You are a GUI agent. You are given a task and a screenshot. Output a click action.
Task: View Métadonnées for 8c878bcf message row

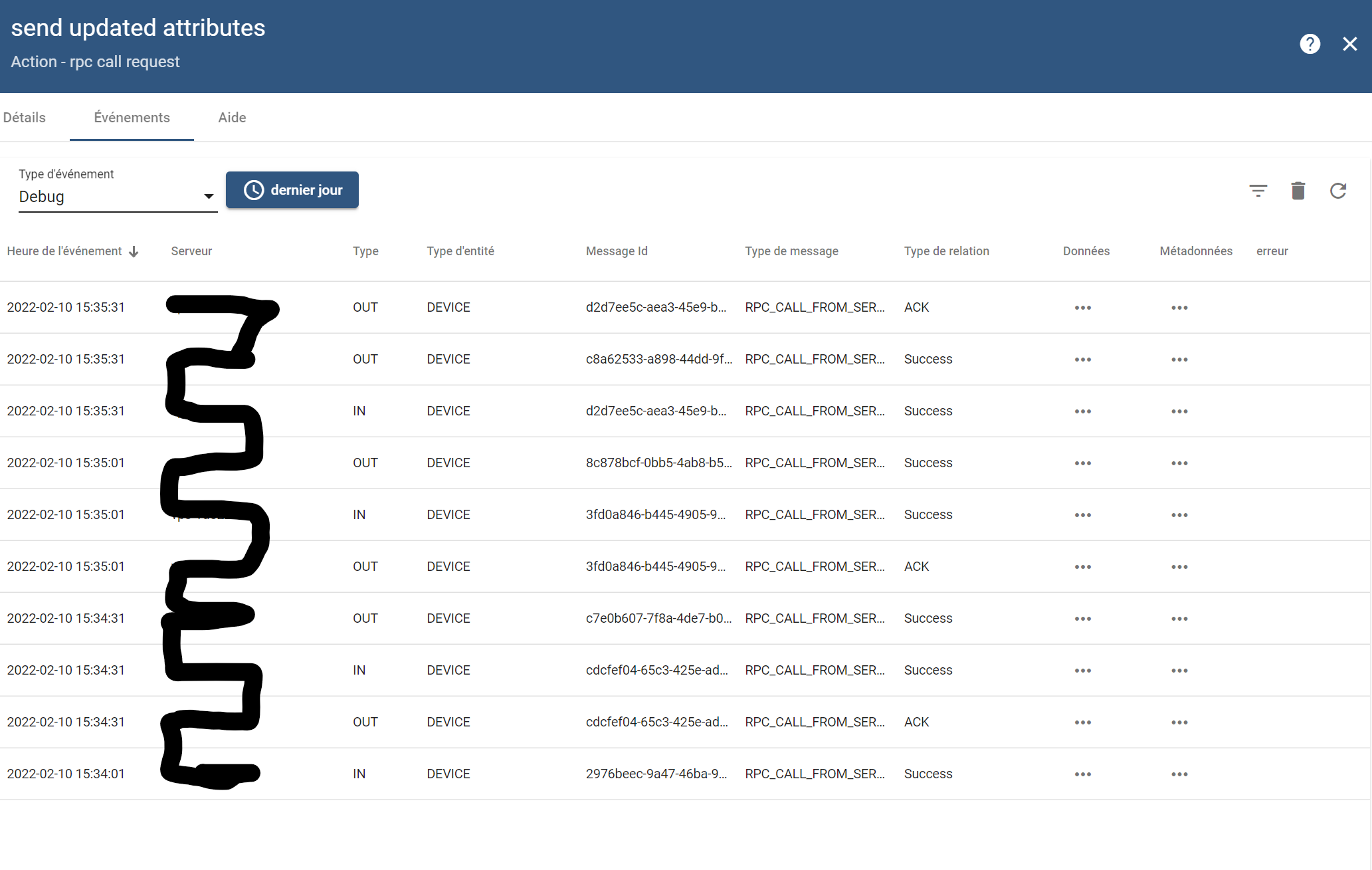tap(1179, 463)
